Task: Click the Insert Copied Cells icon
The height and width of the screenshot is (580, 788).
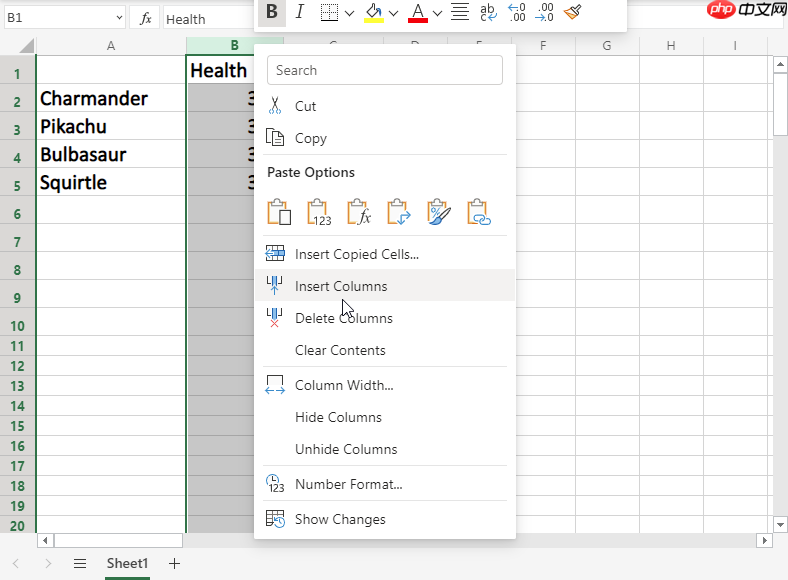Action: click(x=275, y=253)
